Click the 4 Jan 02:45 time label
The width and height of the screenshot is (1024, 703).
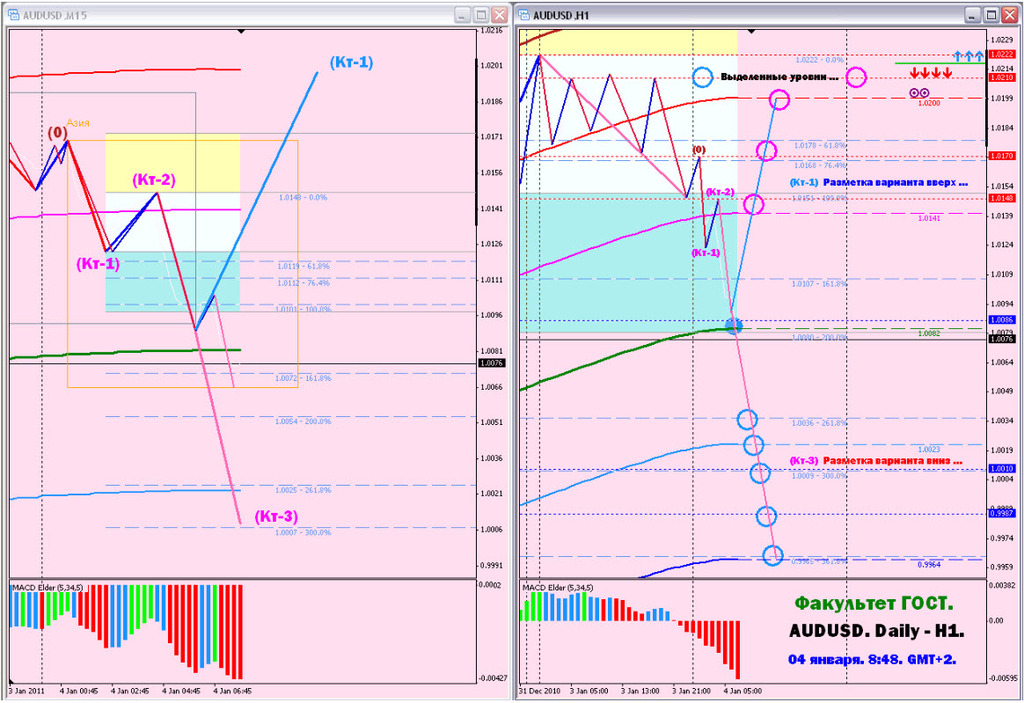[x=130, y=691]
